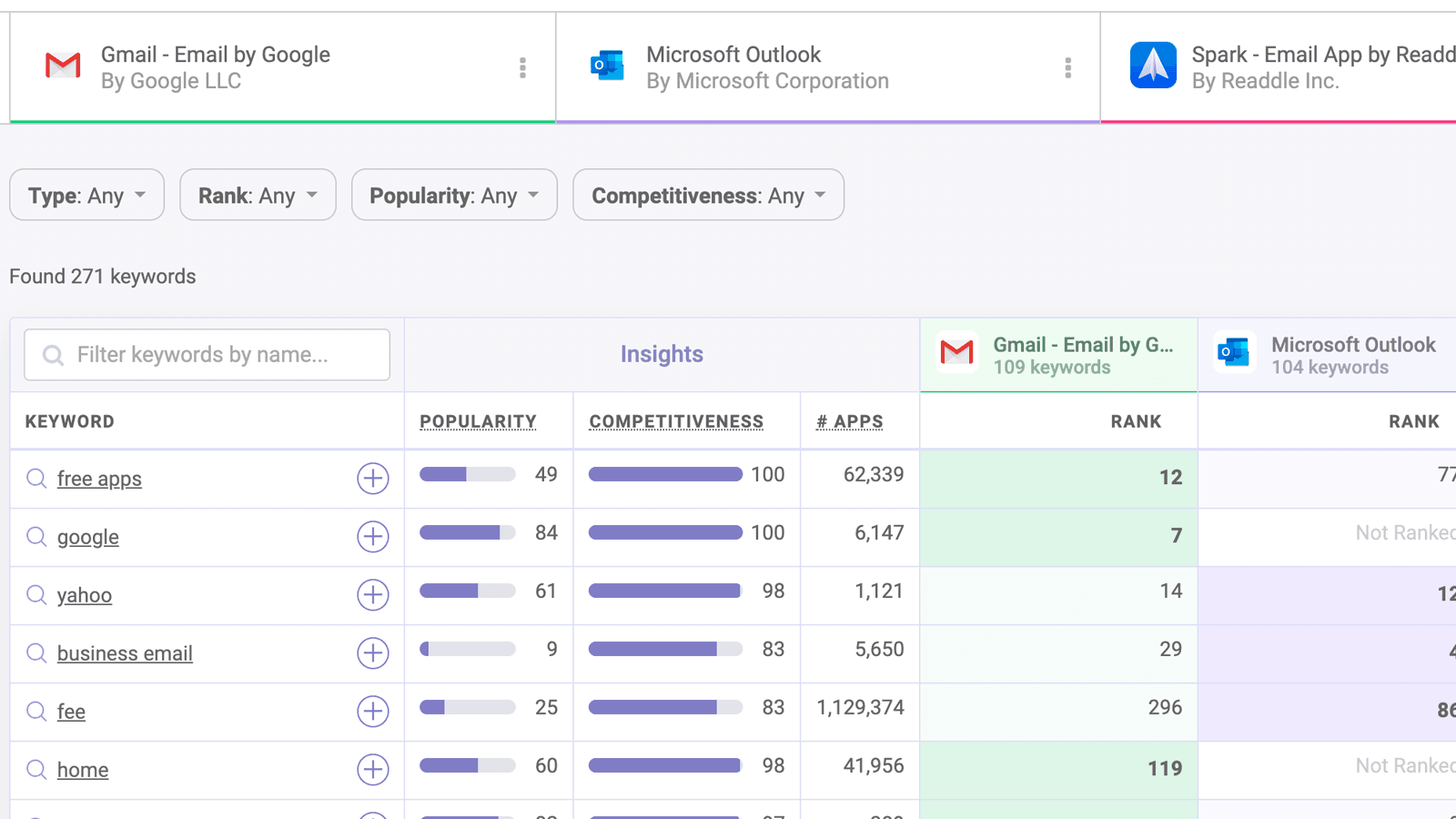Viewport: 1456px width, 819px height.
Task: Click the Gmail icon in table column header
Action: (957, 352)
